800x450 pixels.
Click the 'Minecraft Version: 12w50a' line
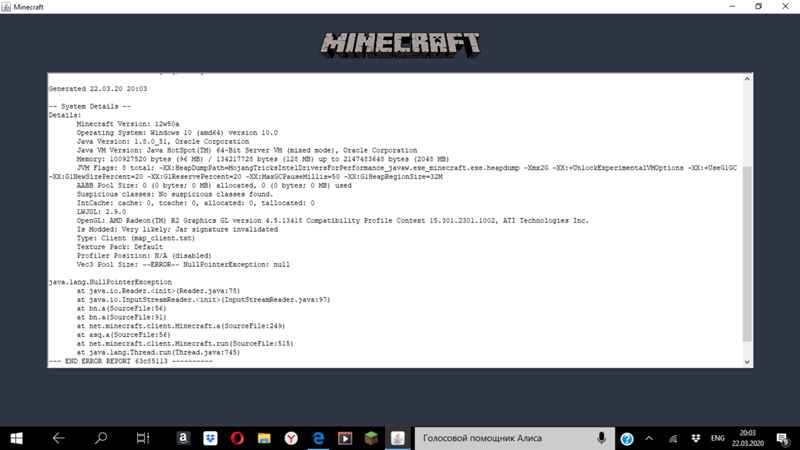pos(128,124)
